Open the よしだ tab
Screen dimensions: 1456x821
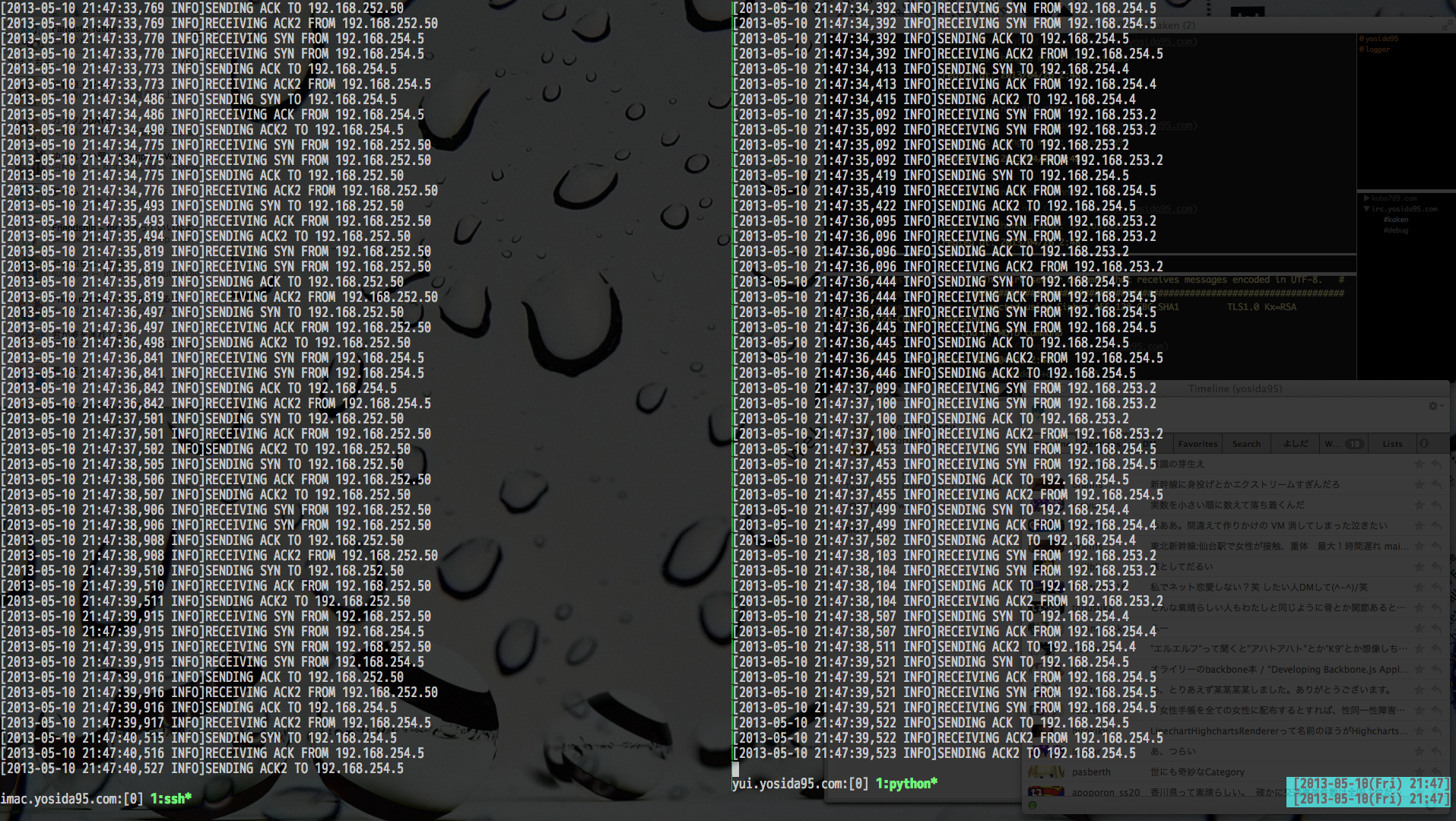coord(1296,444)
